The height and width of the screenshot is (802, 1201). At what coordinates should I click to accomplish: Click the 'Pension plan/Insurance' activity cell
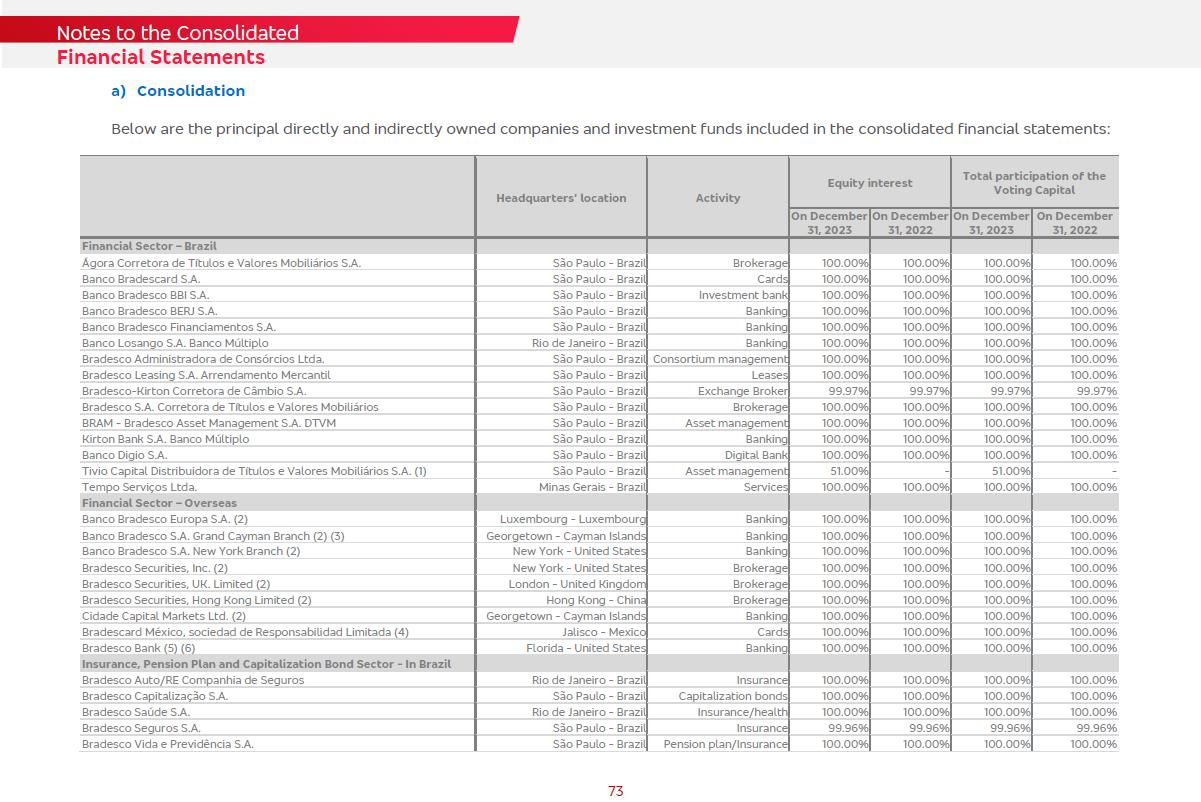coord(725,744)
